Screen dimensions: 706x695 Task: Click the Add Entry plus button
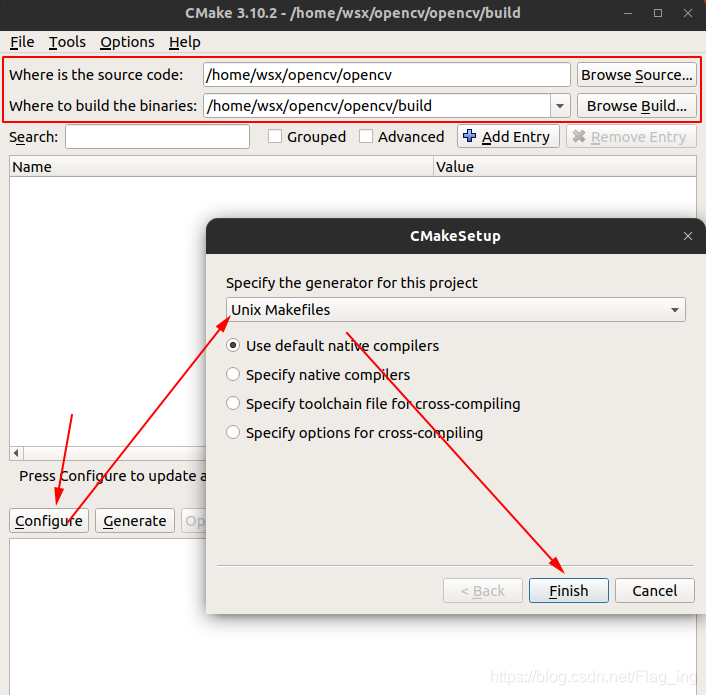tap(508, 136)
